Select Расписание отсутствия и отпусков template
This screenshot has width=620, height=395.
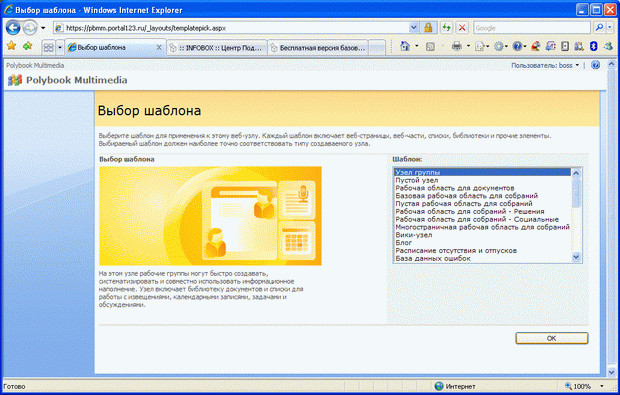point(482,251)
